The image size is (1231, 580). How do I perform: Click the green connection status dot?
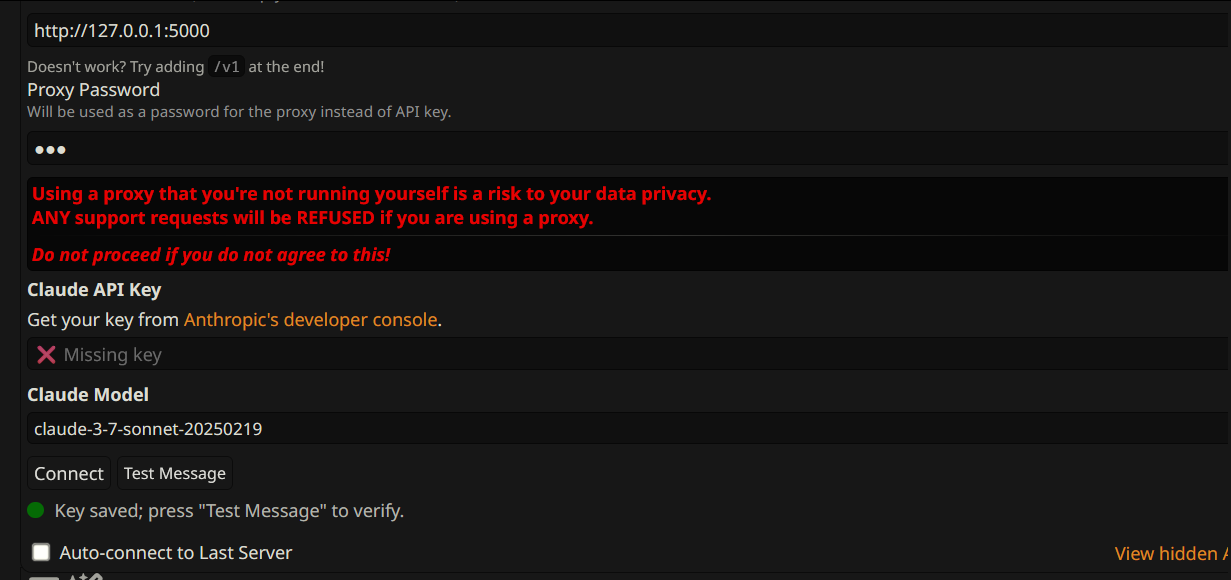coord(36,510)
